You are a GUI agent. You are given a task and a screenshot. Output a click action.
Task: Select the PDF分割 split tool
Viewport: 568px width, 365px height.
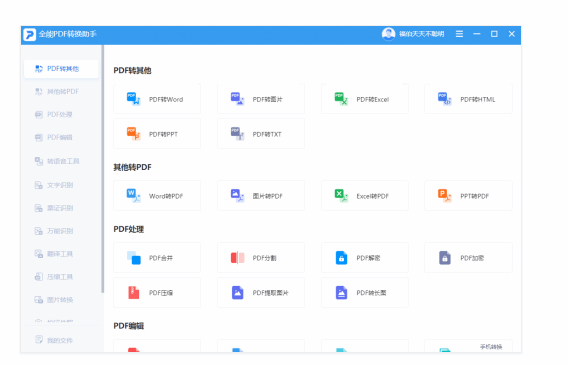click(261, 257)
